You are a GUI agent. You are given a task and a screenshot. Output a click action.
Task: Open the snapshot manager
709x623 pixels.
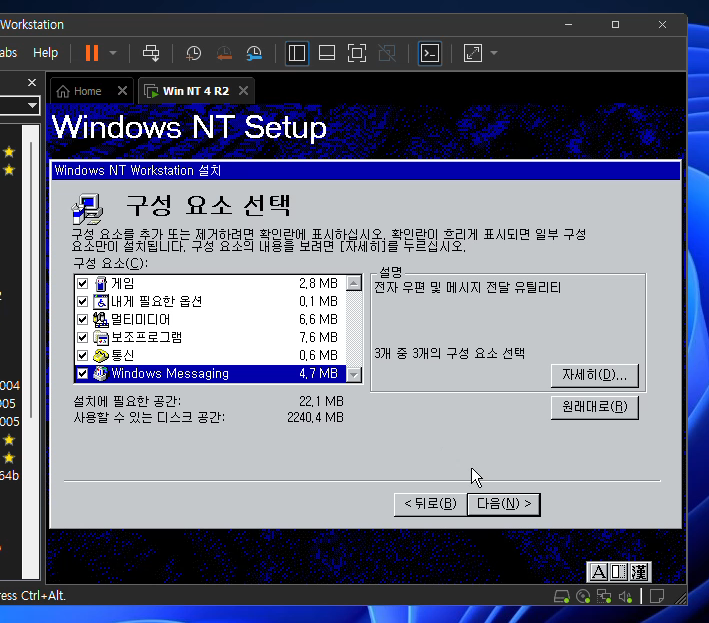click(254, 53)
